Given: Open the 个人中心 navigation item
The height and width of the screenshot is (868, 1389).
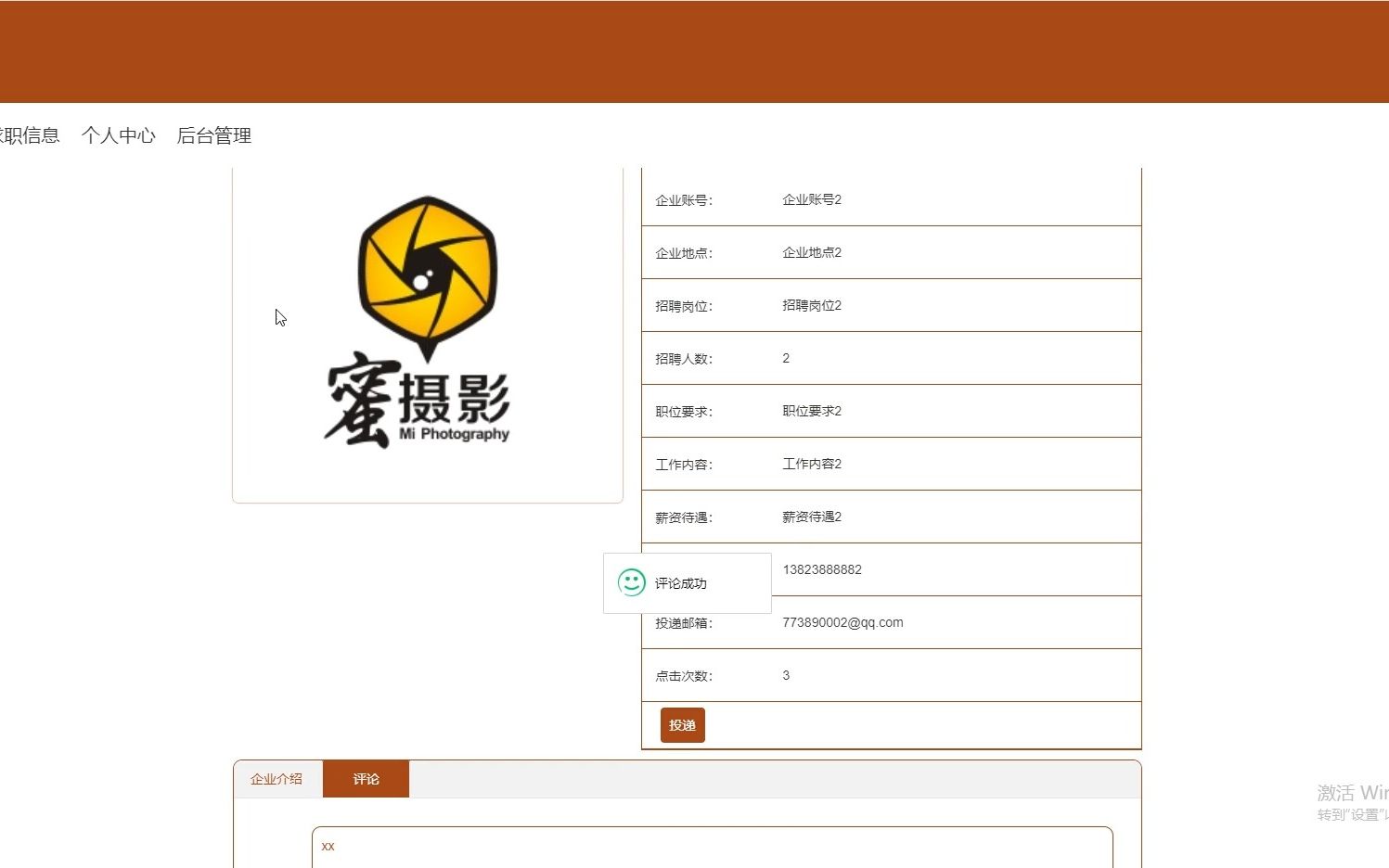Looking at the screenshot, I should (118, 135).
